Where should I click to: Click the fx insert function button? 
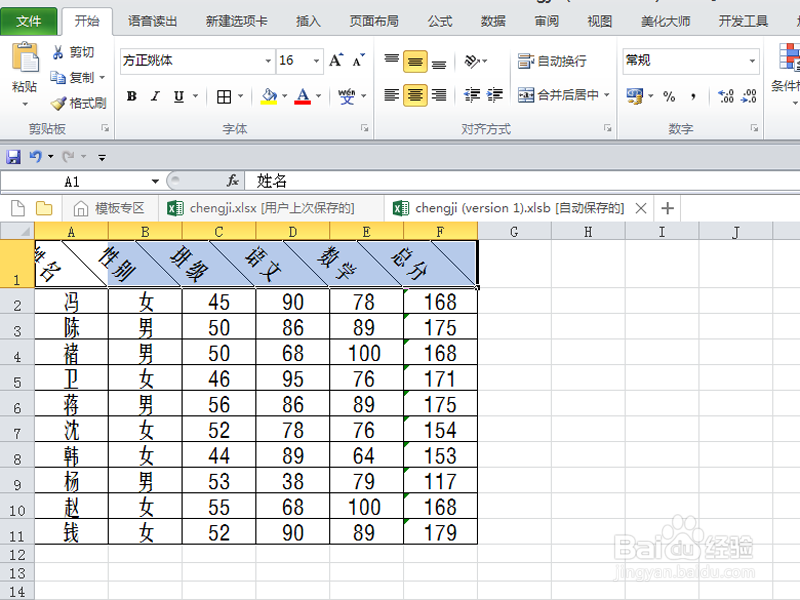[x=233, y=181]
